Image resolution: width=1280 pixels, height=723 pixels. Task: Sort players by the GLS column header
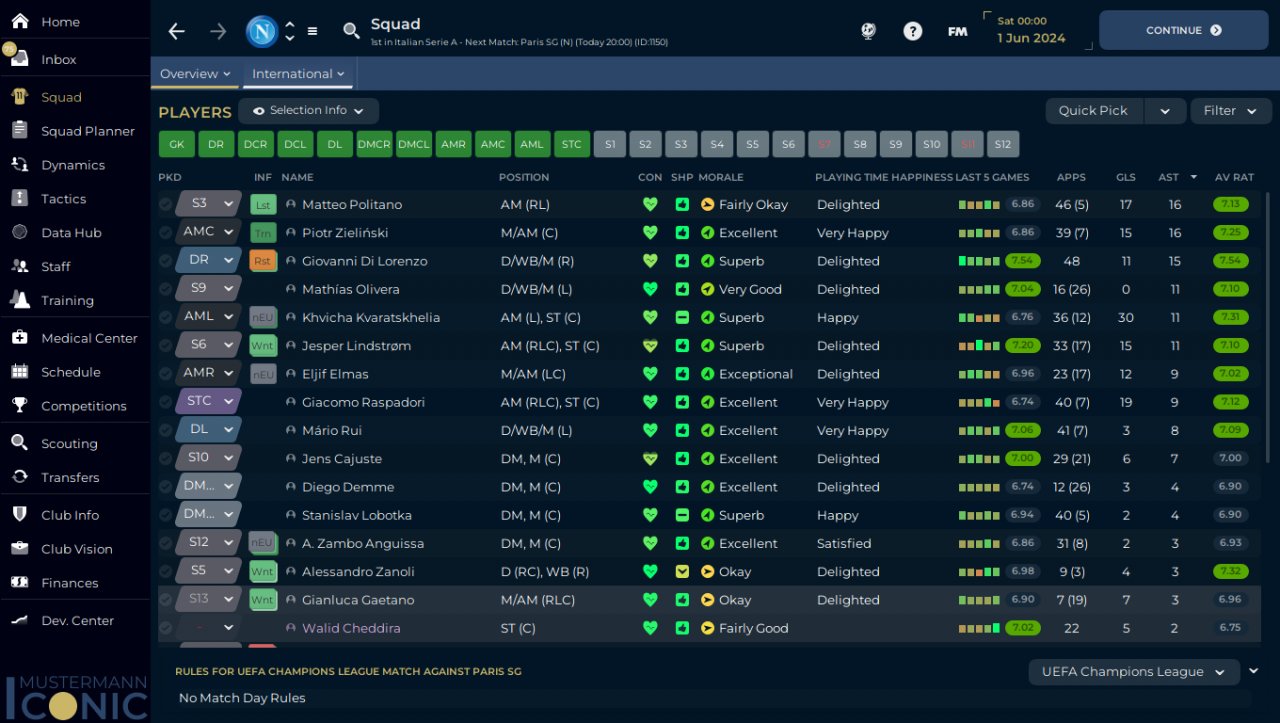[1125, 177]
